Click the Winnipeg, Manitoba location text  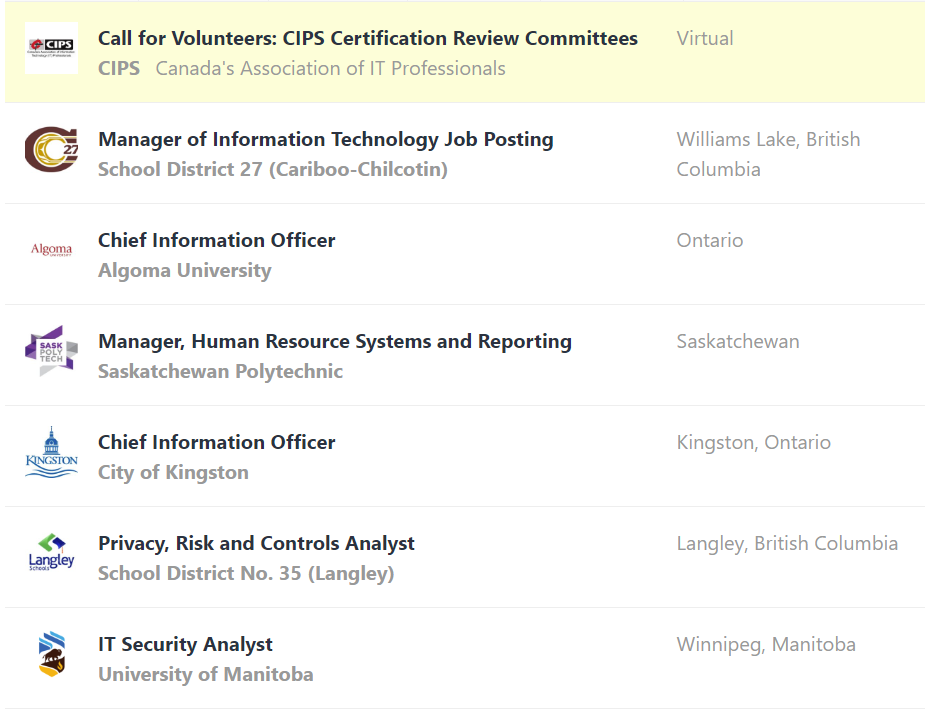tap(765, 644)
